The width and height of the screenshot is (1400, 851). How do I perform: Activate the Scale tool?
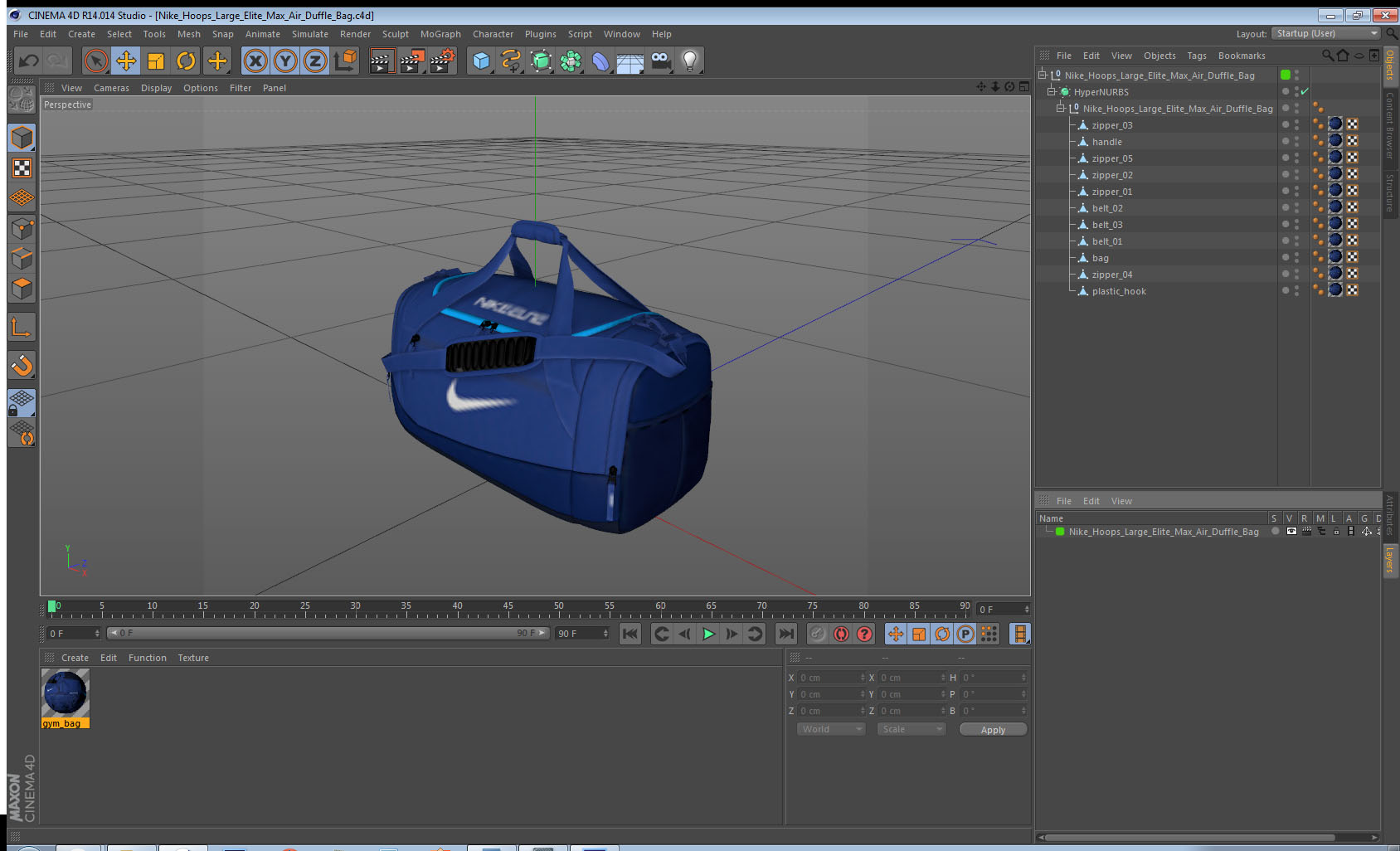[x=156, y=61]
